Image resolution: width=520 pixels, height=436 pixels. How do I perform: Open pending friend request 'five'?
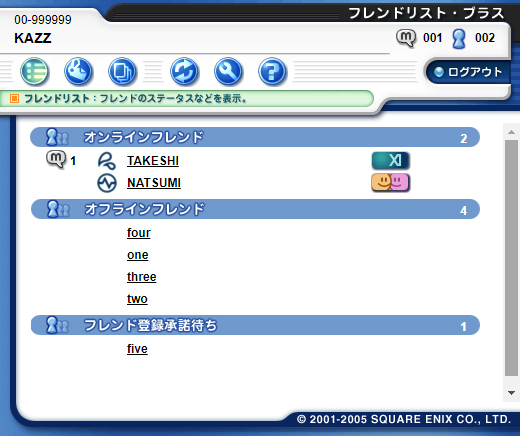pos(137,349)
